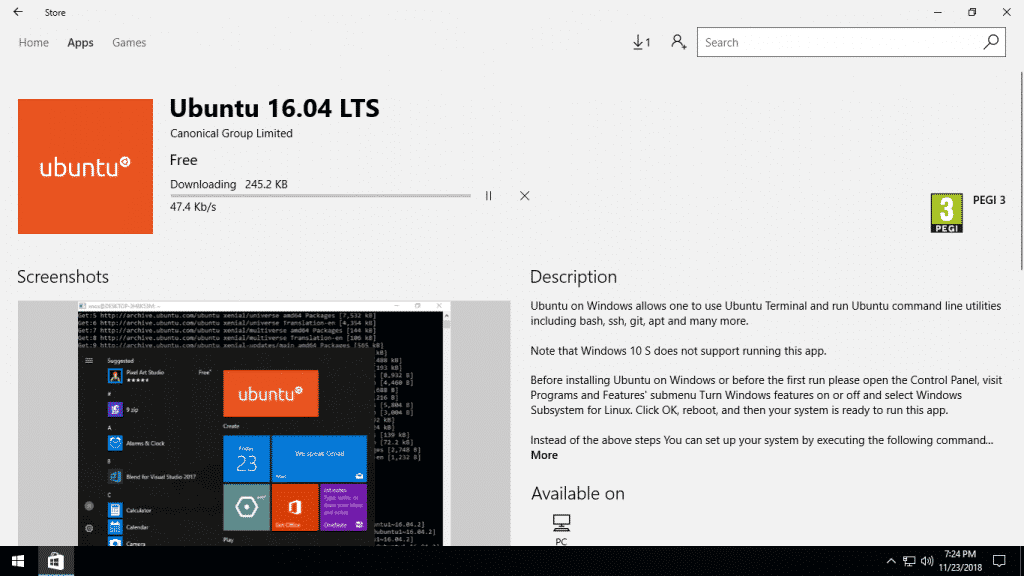Cancel the Ubuntu download

click(525, 196)
